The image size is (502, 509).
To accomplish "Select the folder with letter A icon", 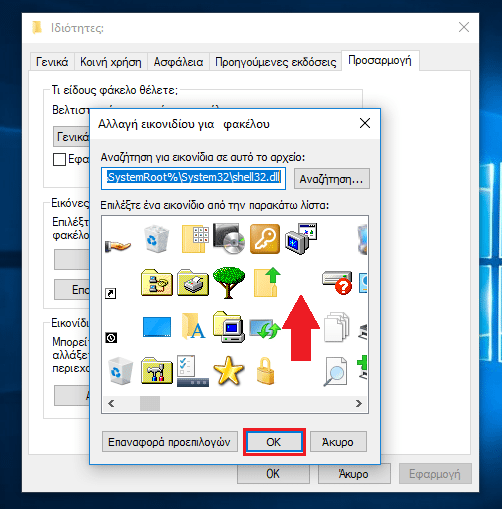I will point(194,326).
